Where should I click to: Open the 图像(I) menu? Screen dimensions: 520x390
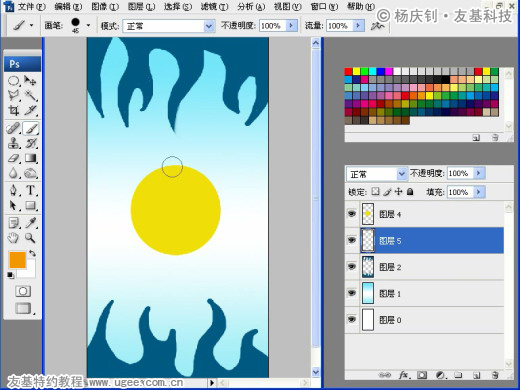[105, 6]
